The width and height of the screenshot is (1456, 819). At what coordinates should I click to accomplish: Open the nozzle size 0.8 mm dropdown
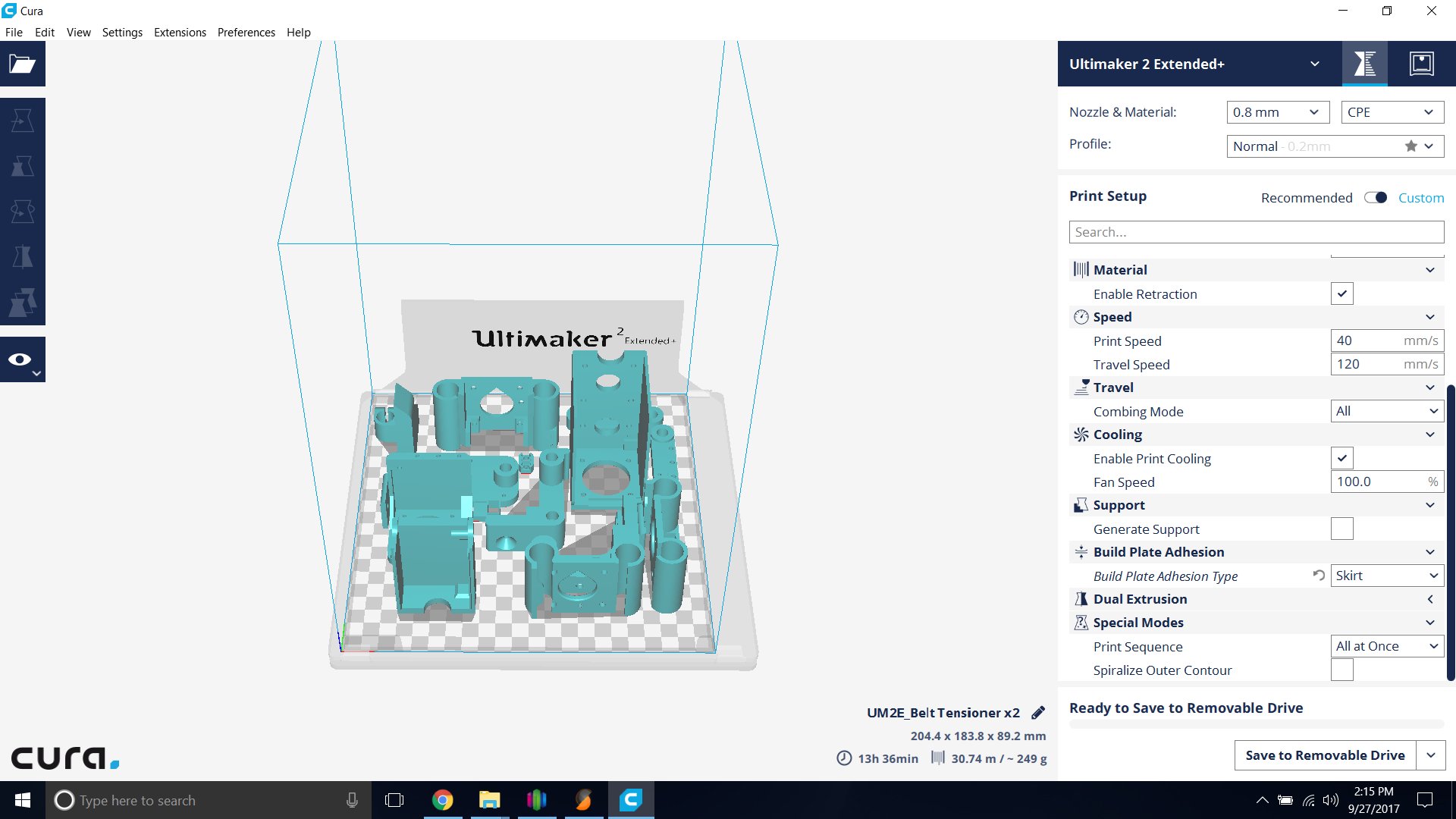[1278, 112]
